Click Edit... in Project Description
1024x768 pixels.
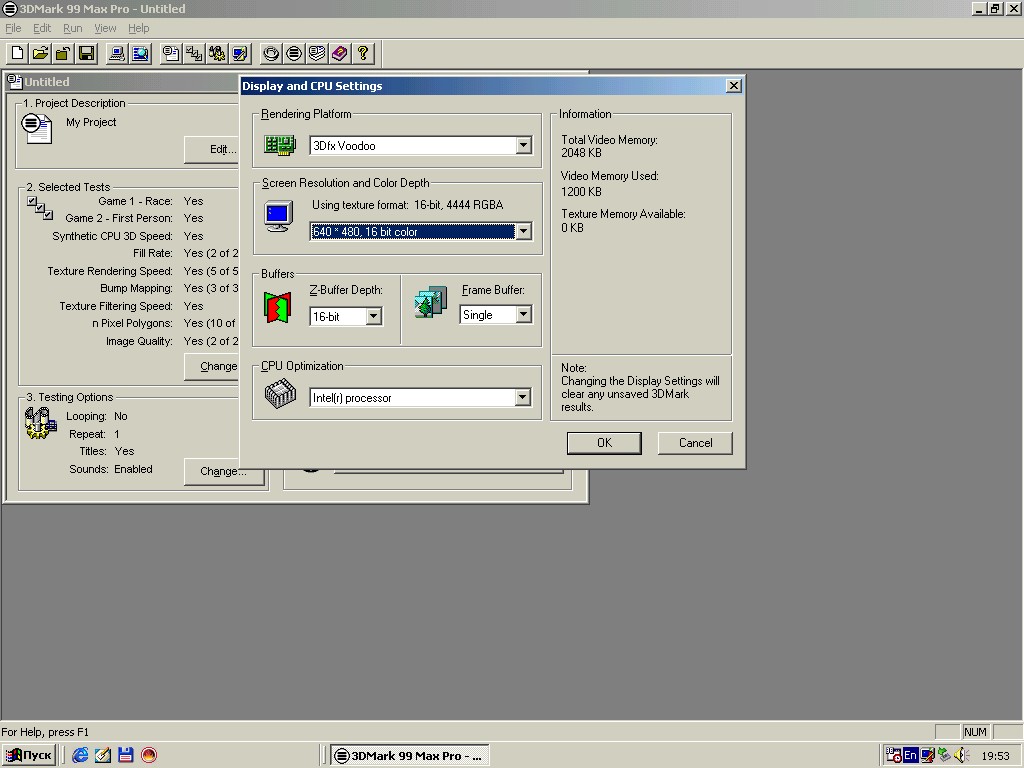click(x=212, y=150)
